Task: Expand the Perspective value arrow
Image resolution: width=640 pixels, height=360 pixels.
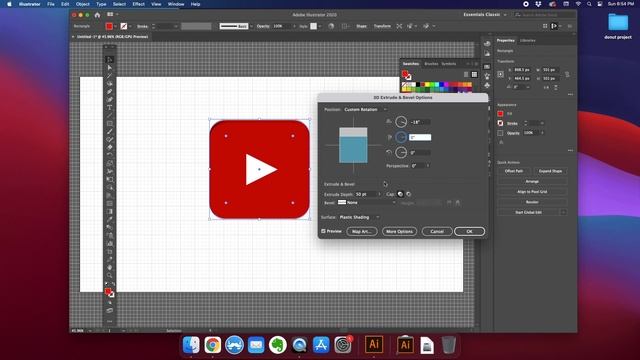Action: [x=428, y=166]
